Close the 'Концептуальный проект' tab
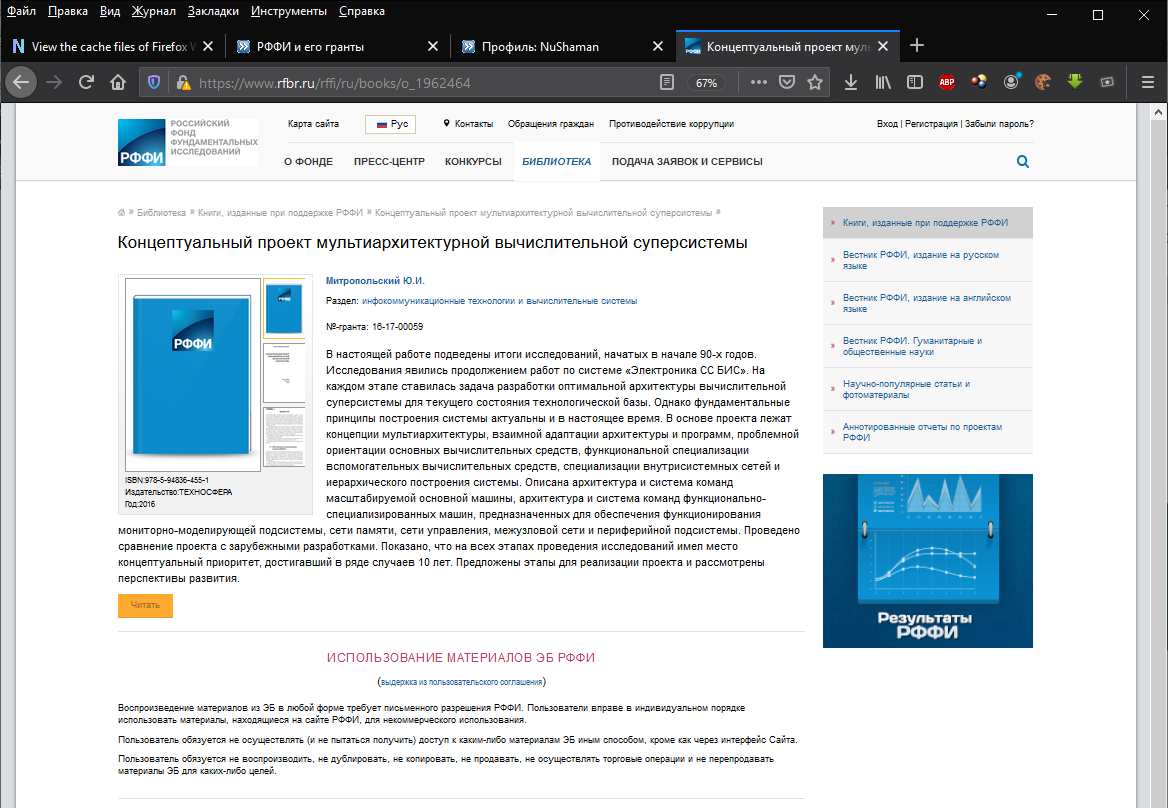This screenshot has width=1168, height=808. [x=883, y=46]
